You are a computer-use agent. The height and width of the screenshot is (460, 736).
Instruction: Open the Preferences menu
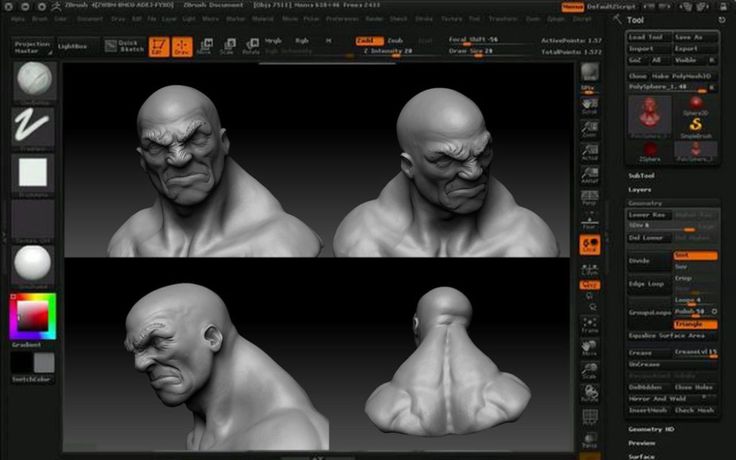[x=342, y=19]
